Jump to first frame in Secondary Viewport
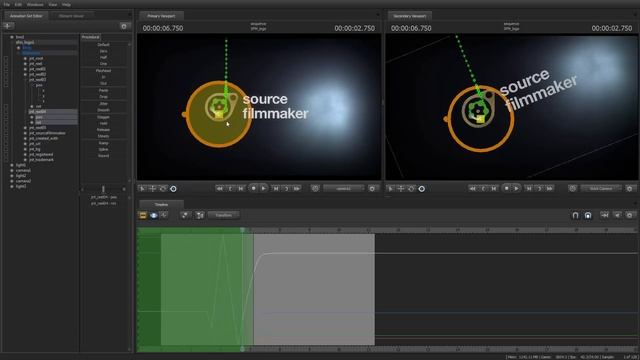640x360 pixels. [x=472, y=189]
